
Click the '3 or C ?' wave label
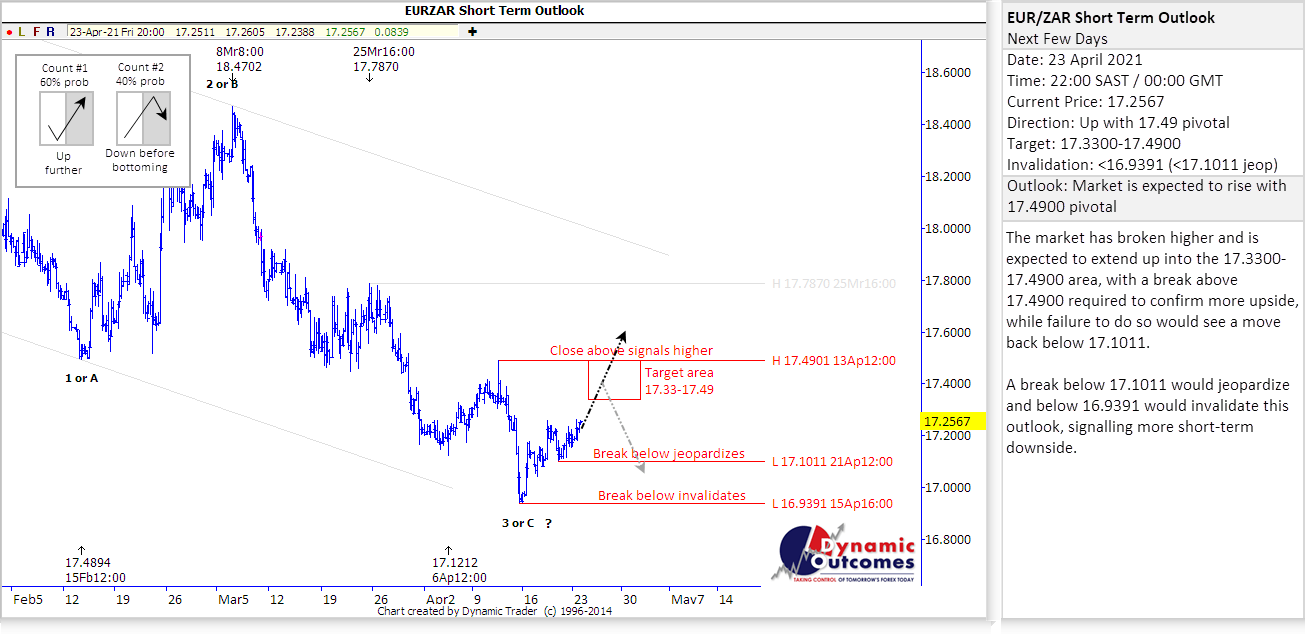pyautogui.click(x=527, y=523)
